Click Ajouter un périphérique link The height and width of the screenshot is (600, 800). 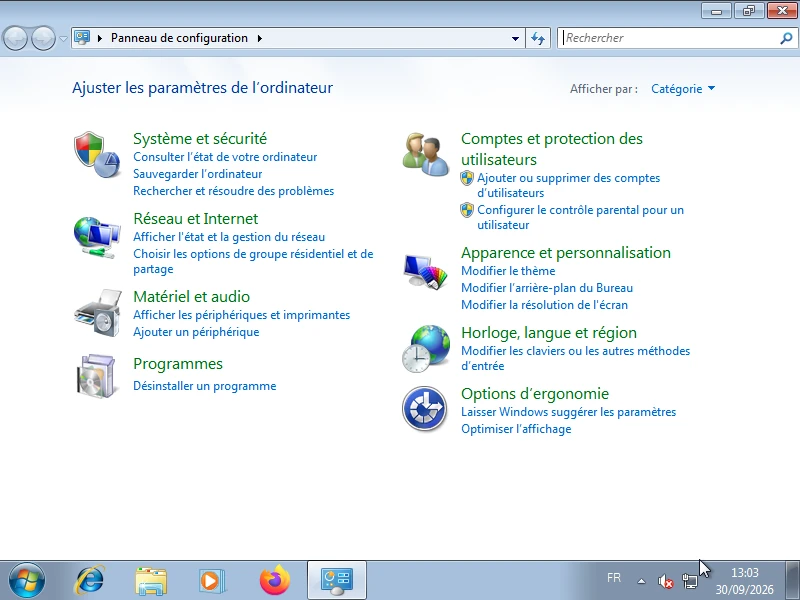pos(196,332)
